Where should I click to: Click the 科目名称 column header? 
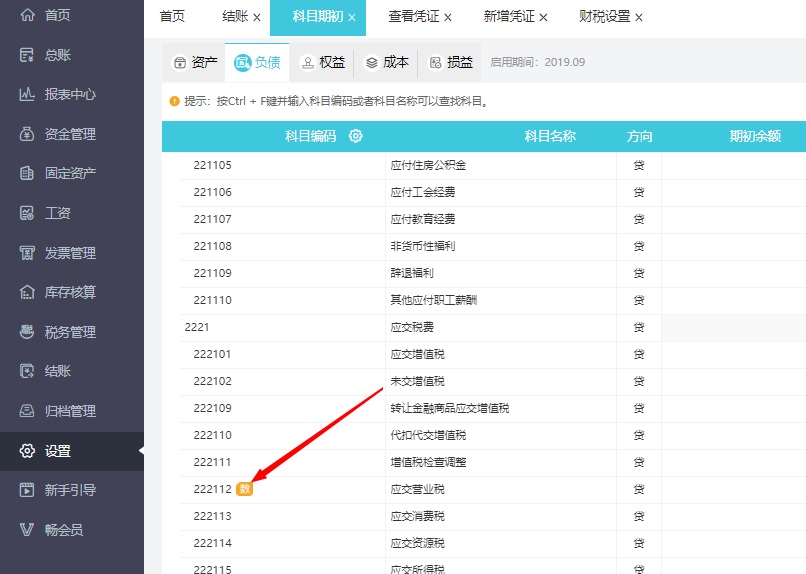tap(550, 136)
